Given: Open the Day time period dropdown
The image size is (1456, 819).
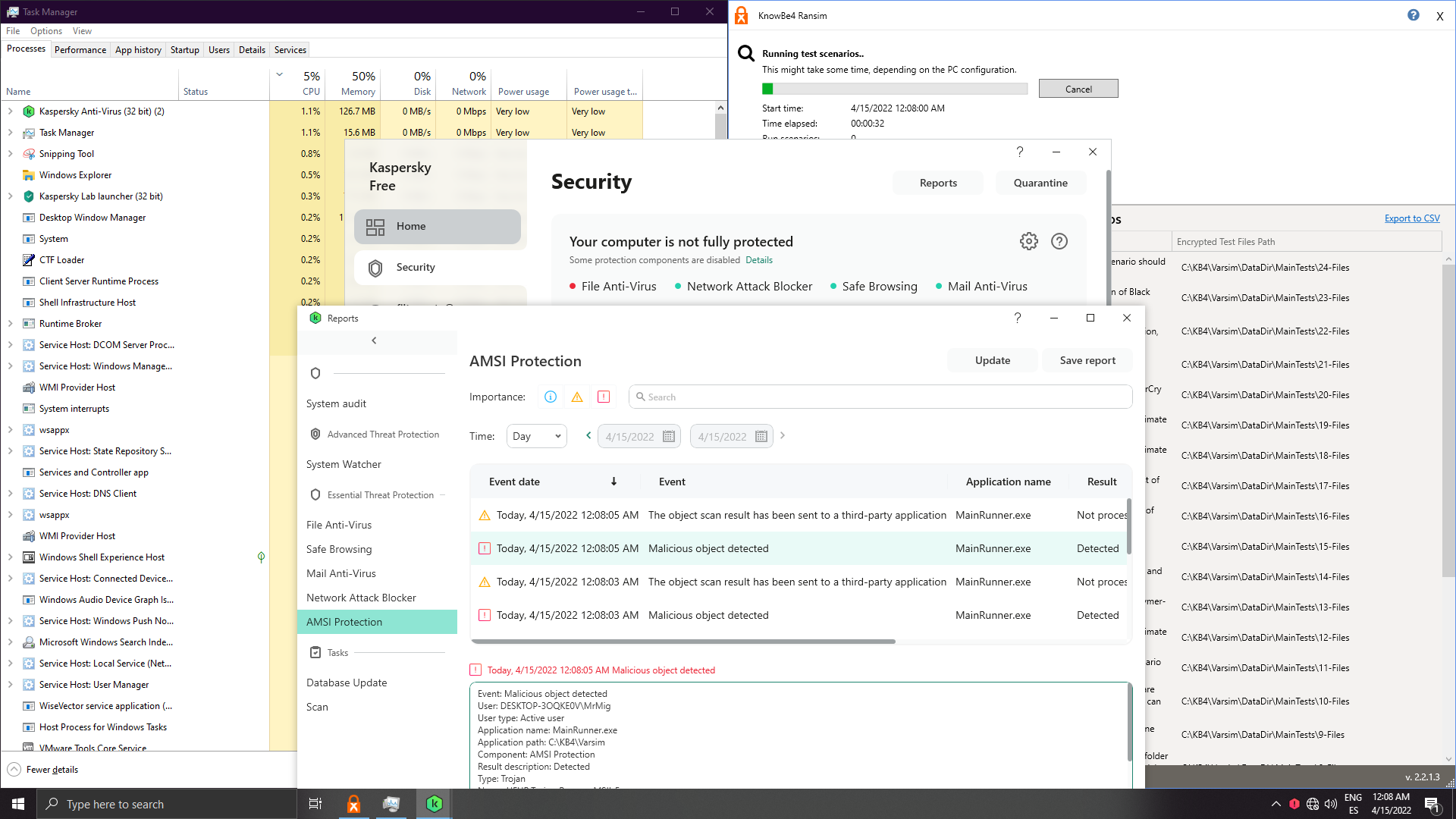Looking at the screenshot, I should point(536,436).
